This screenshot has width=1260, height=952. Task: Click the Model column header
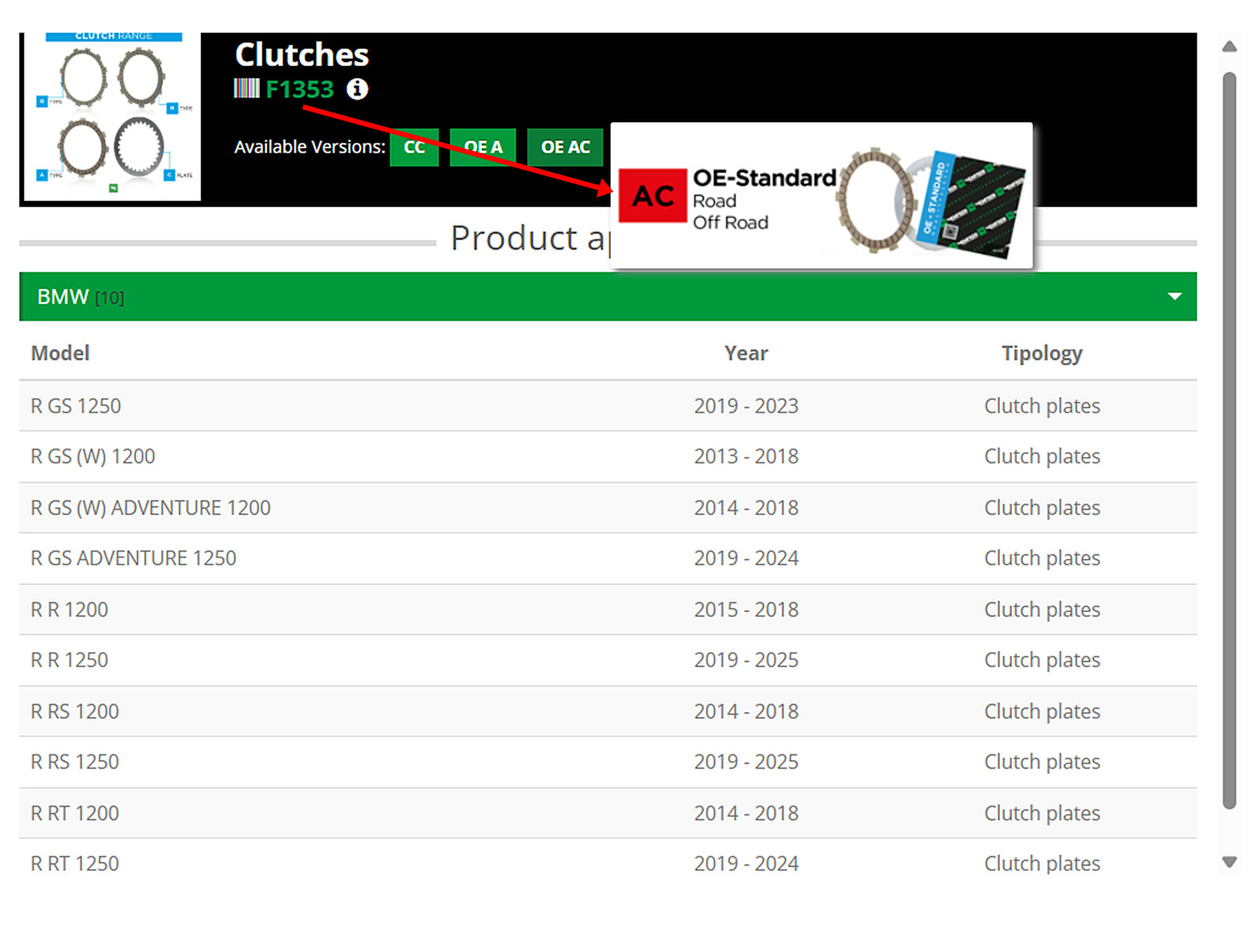pyautogui.click(x=60, y=353)
